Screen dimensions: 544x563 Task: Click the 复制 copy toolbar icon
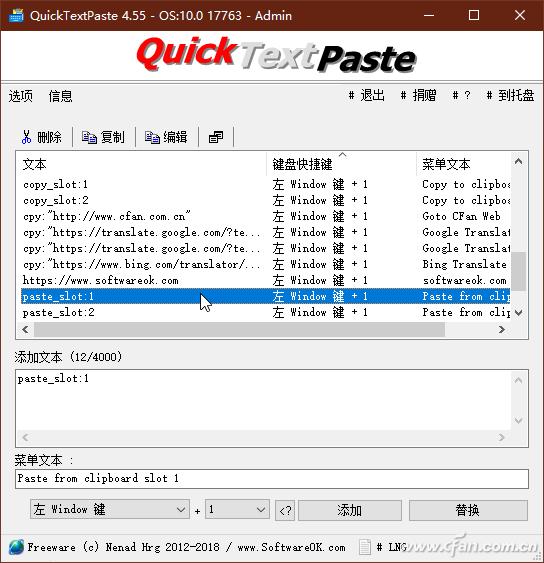89,137
